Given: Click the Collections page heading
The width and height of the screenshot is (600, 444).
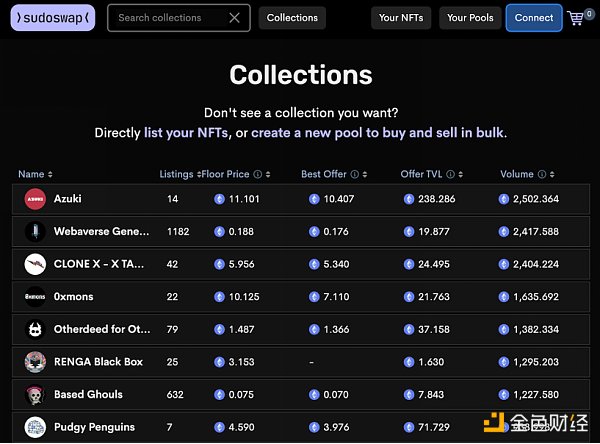Looking at the screenshot, I should tap(301, 75).
